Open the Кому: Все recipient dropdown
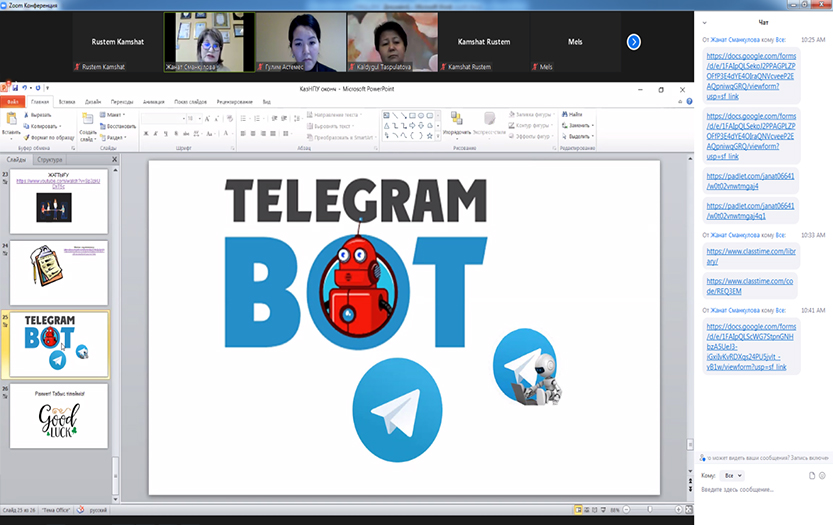The height and width of the screenshot is (525, 833). [x=734, y=475]
